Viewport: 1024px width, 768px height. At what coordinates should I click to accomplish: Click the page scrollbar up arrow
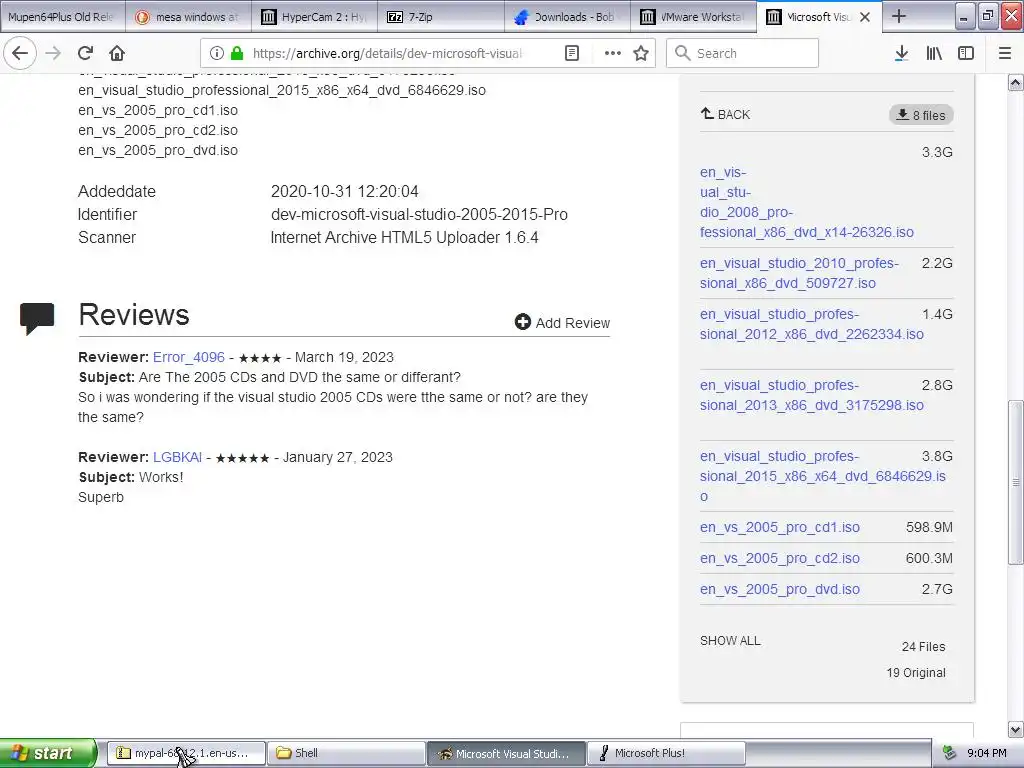(1016, 82)
